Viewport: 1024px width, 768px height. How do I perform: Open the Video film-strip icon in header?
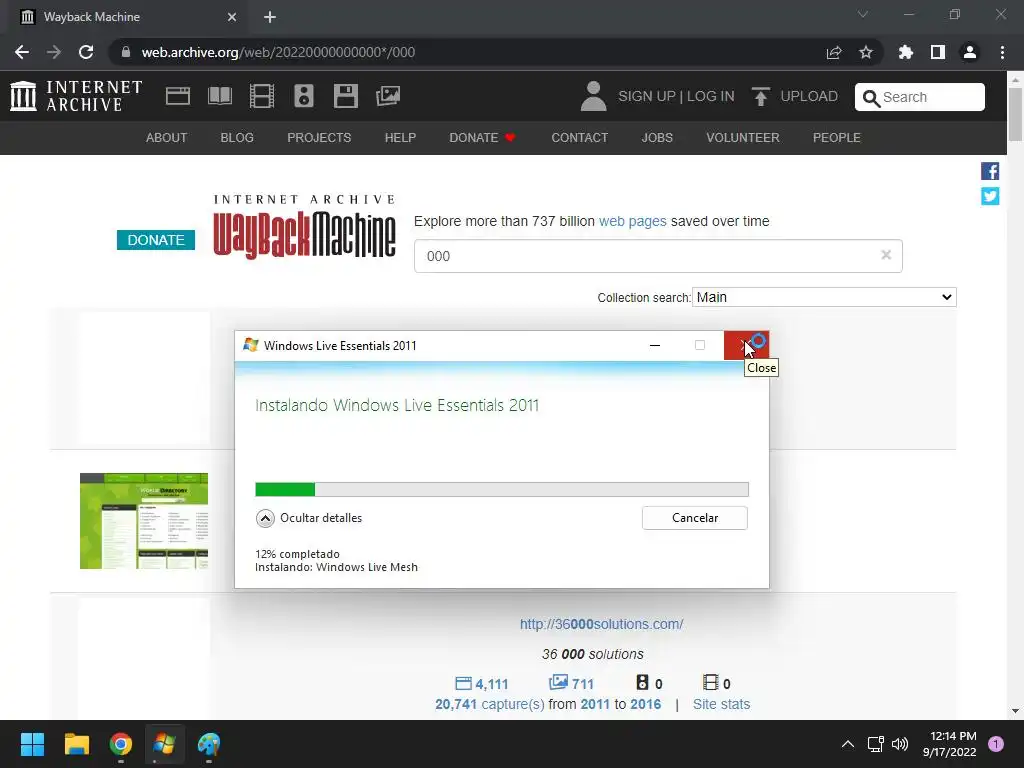(262, 96)
